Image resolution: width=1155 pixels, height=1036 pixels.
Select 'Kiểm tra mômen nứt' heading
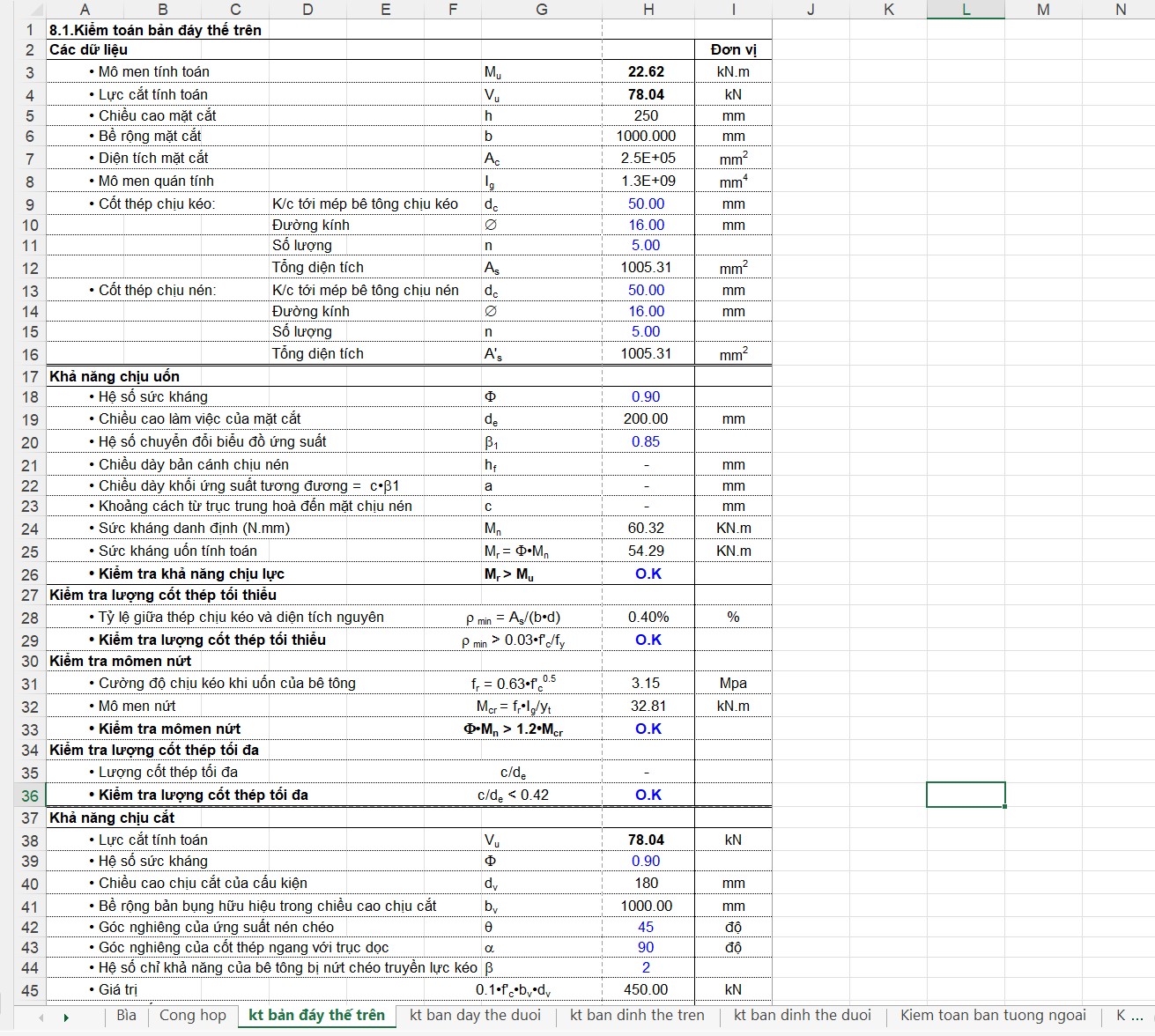click(x=120, y=661)
